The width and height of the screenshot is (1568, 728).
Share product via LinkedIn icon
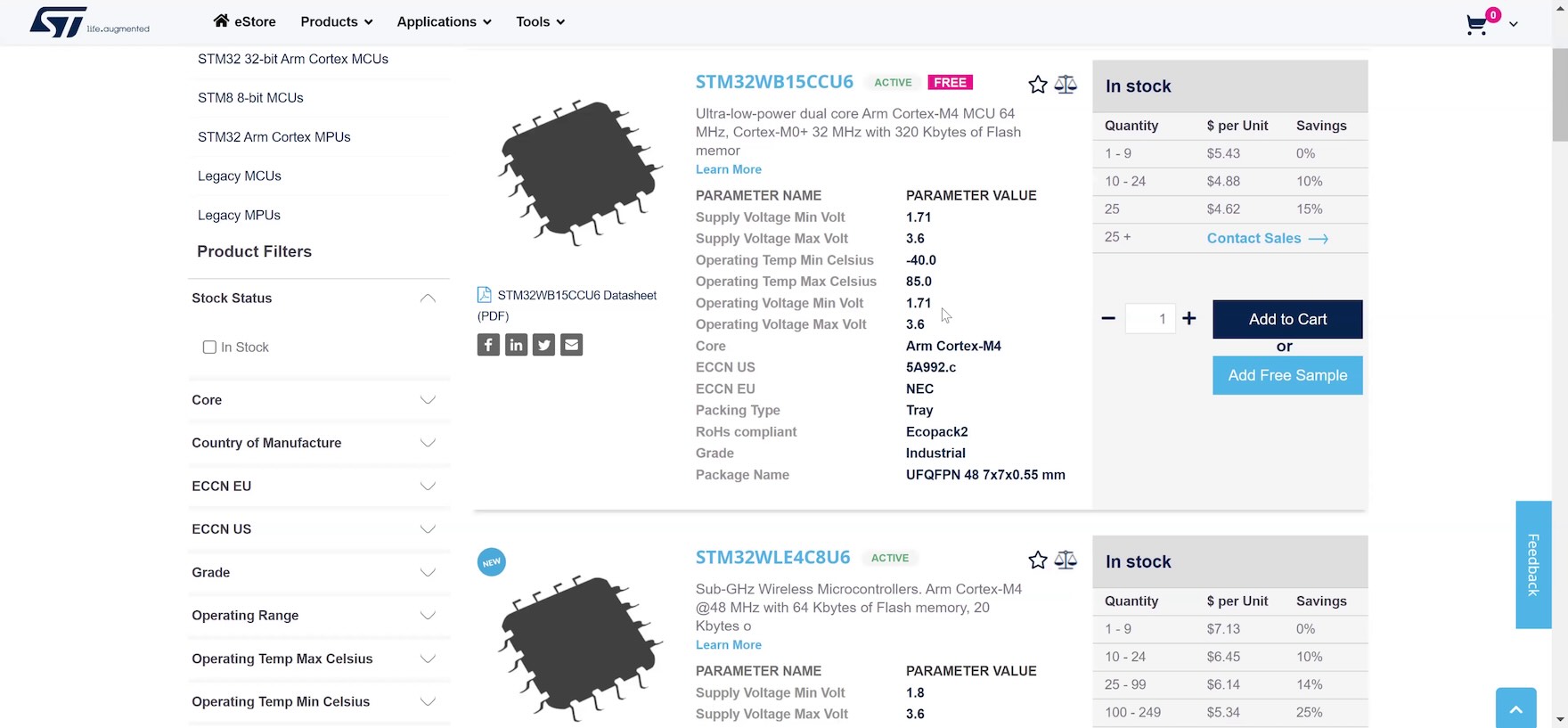[516, 345]
